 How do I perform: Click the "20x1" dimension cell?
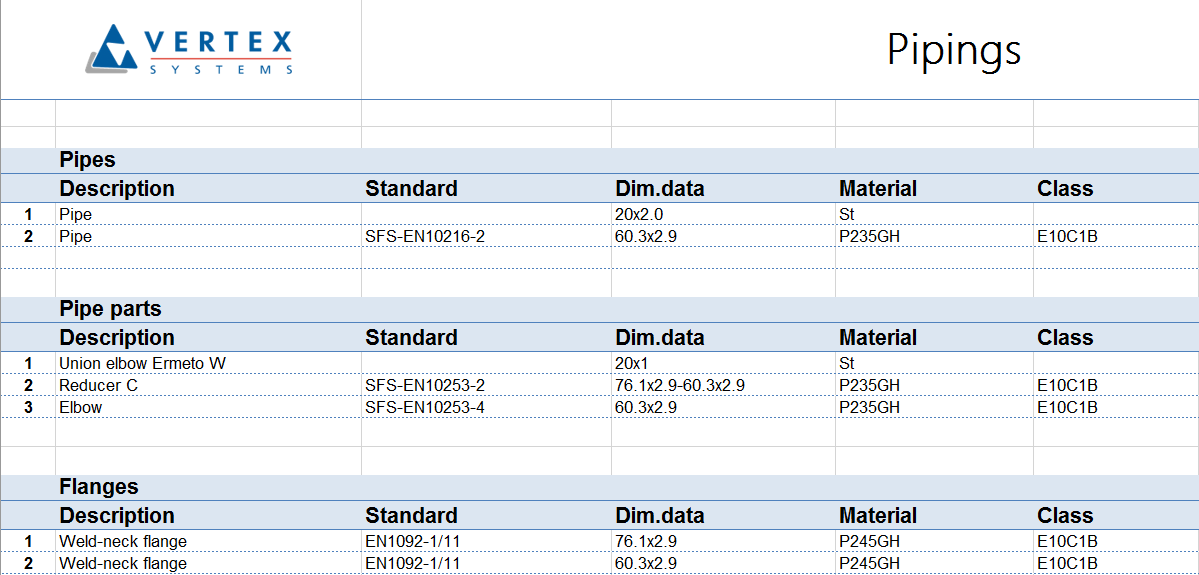point(632,363)
